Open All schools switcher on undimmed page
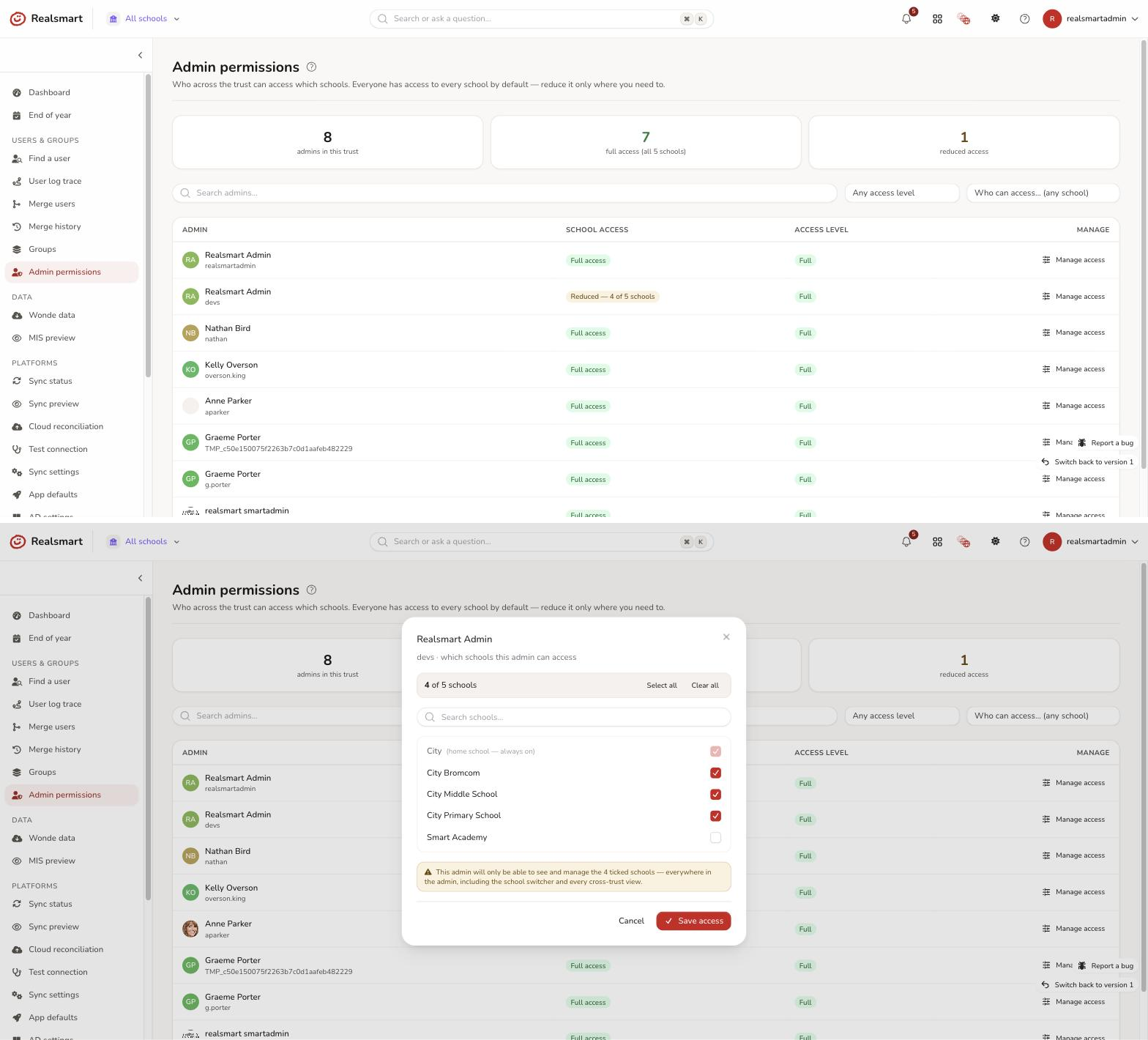This screenshot has width=1148, height=1040. (143, 19)
